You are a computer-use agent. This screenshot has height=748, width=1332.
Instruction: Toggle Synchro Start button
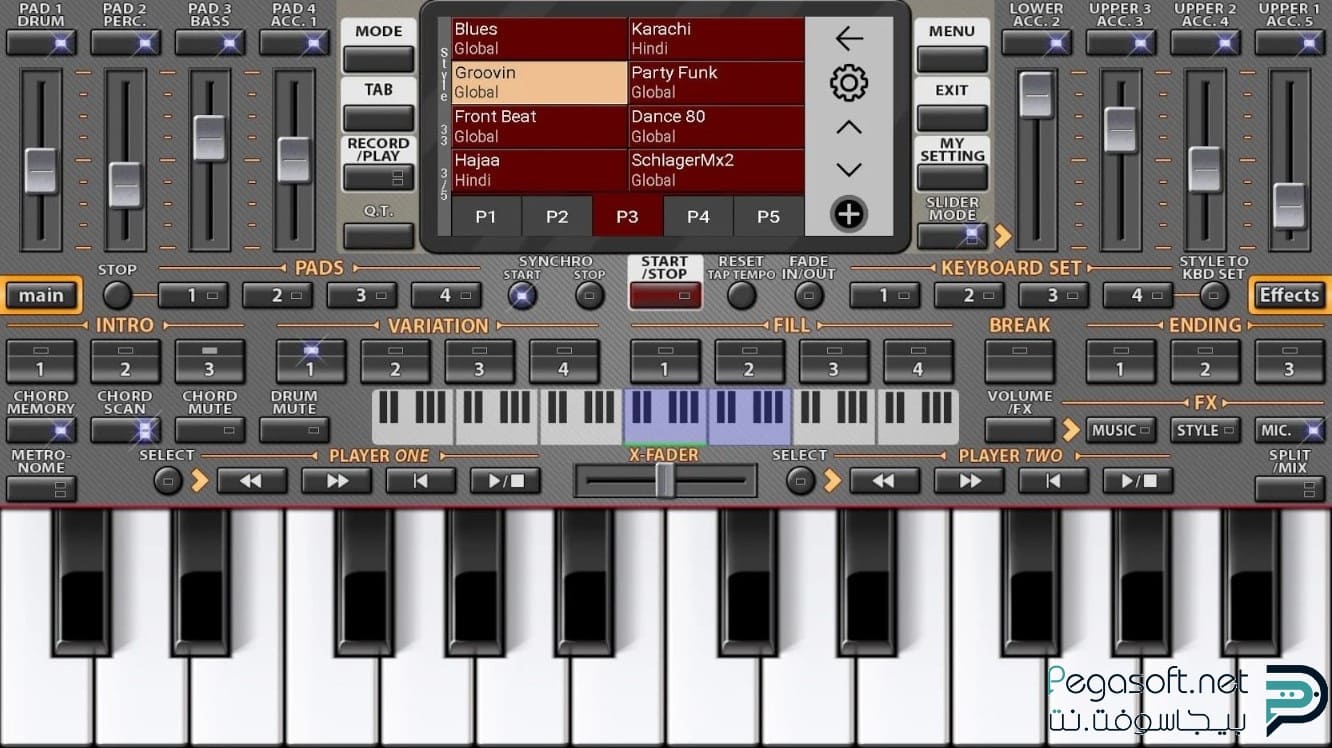coord(522,295)
